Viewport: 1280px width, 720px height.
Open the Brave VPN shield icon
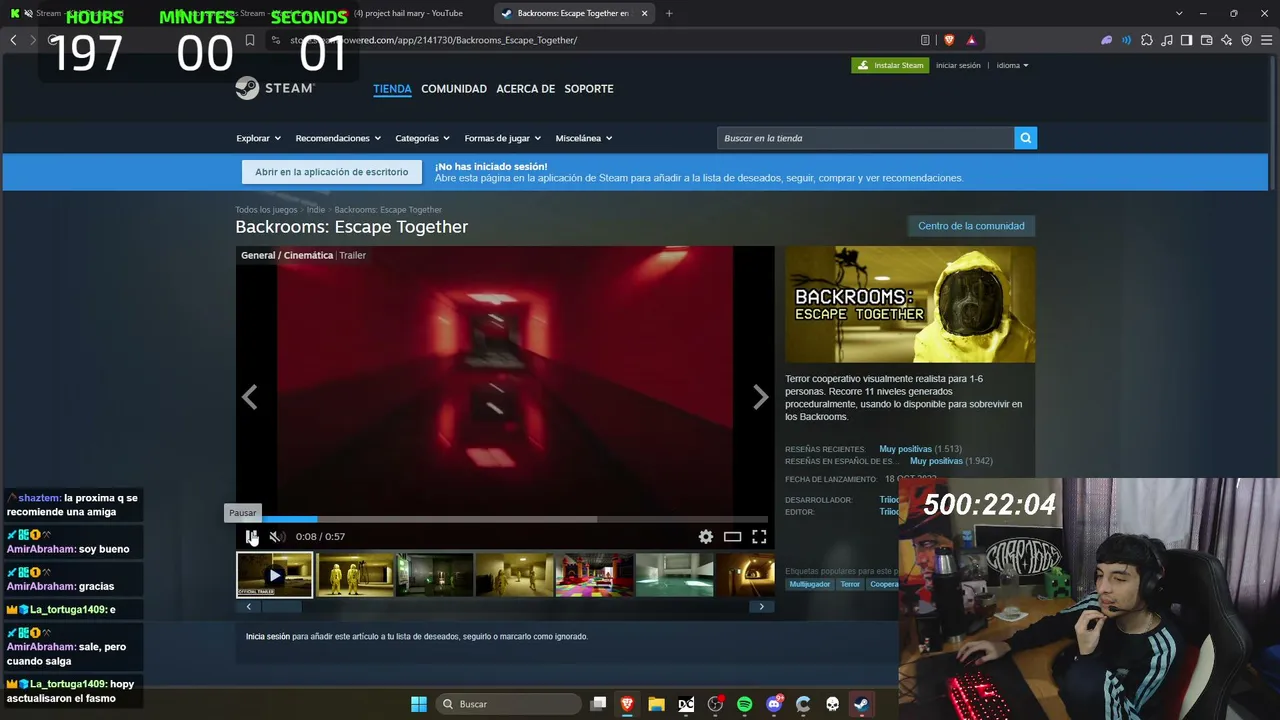[x=1247, y=40]
